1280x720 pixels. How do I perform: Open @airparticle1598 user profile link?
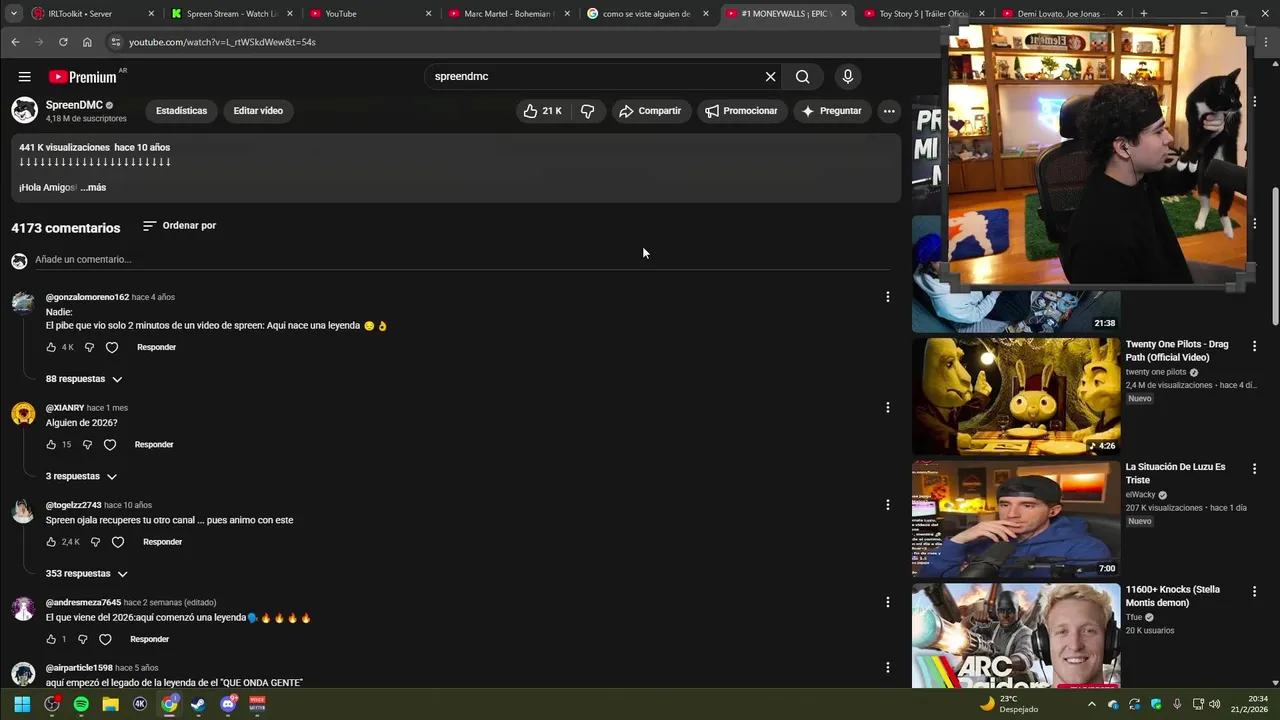tap(79, 668)
